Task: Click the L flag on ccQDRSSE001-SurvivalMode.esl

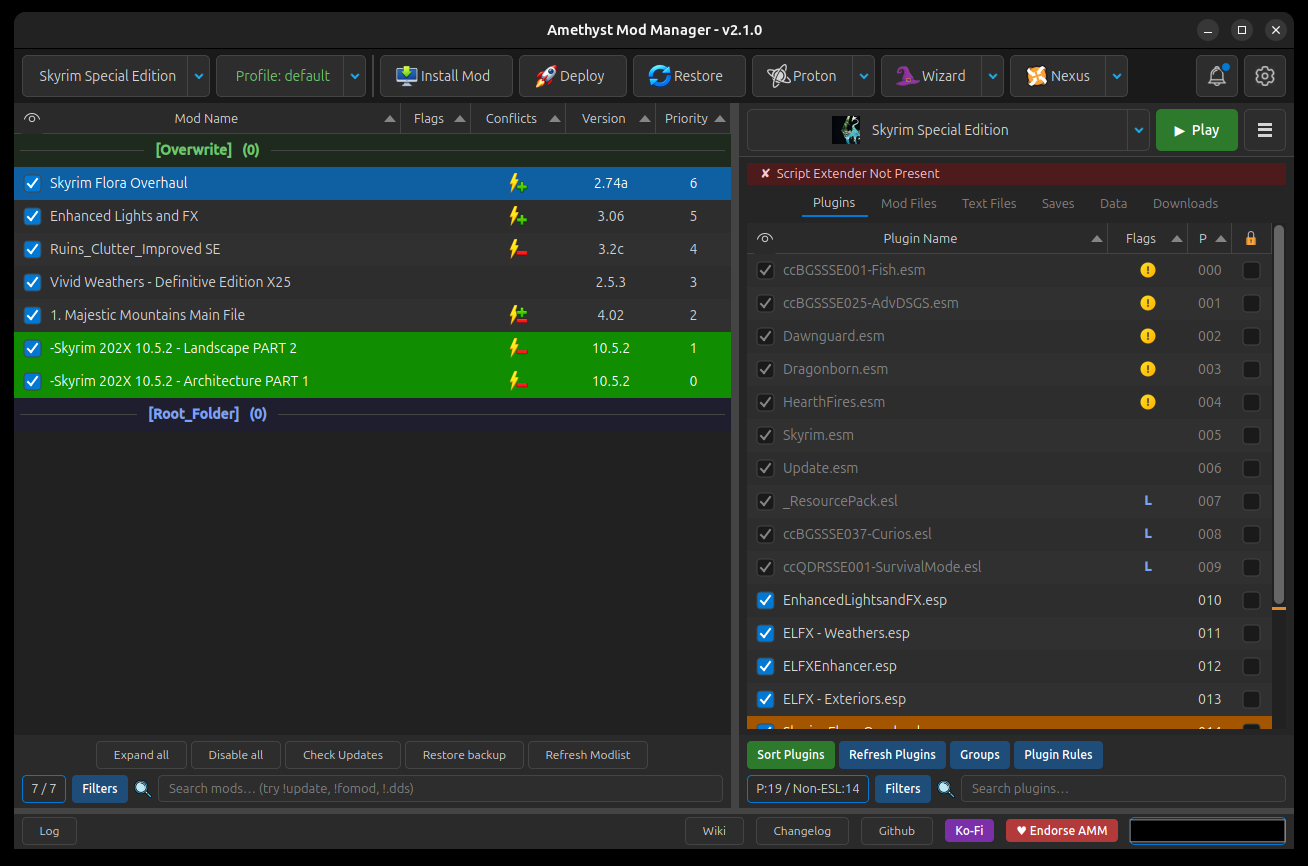Action: pos(1148,567)
